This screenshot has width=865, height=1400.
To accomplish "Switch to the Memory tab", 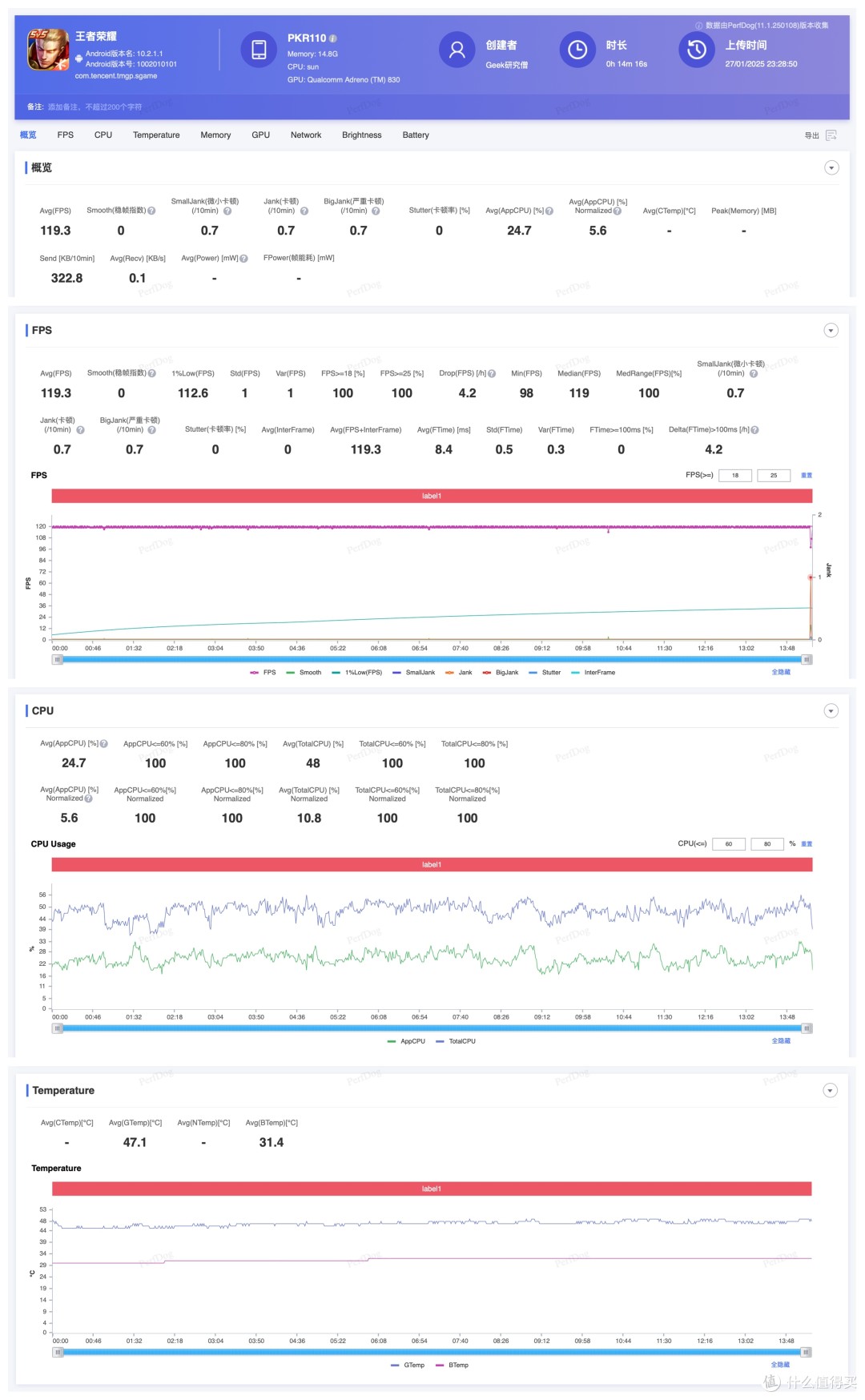I will 215,135.
